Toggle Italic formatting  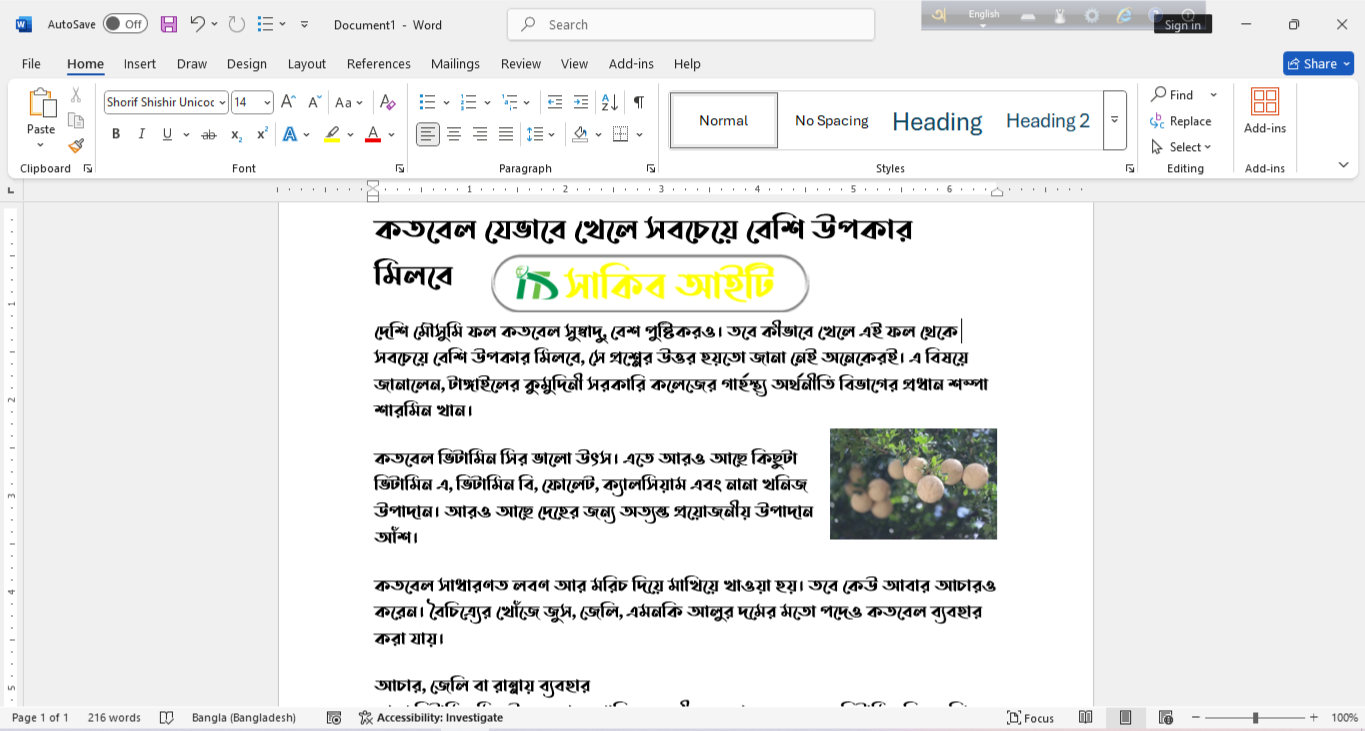(x=141, y=134)
